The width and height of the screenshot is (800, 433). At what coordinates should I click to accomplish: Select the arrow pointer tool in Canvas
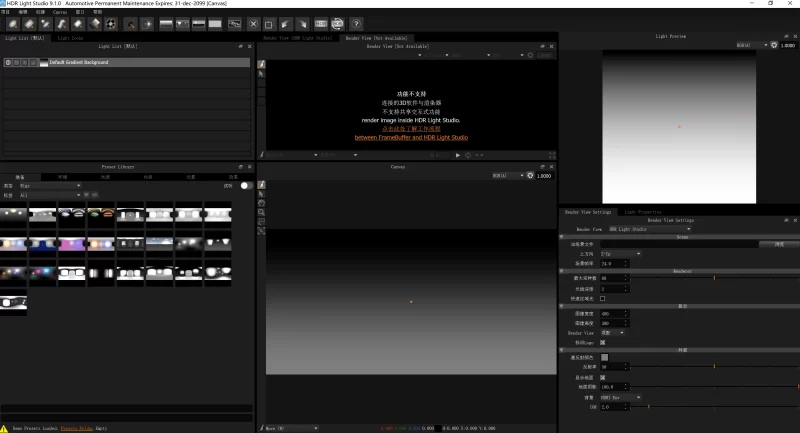tap(261, 194)
